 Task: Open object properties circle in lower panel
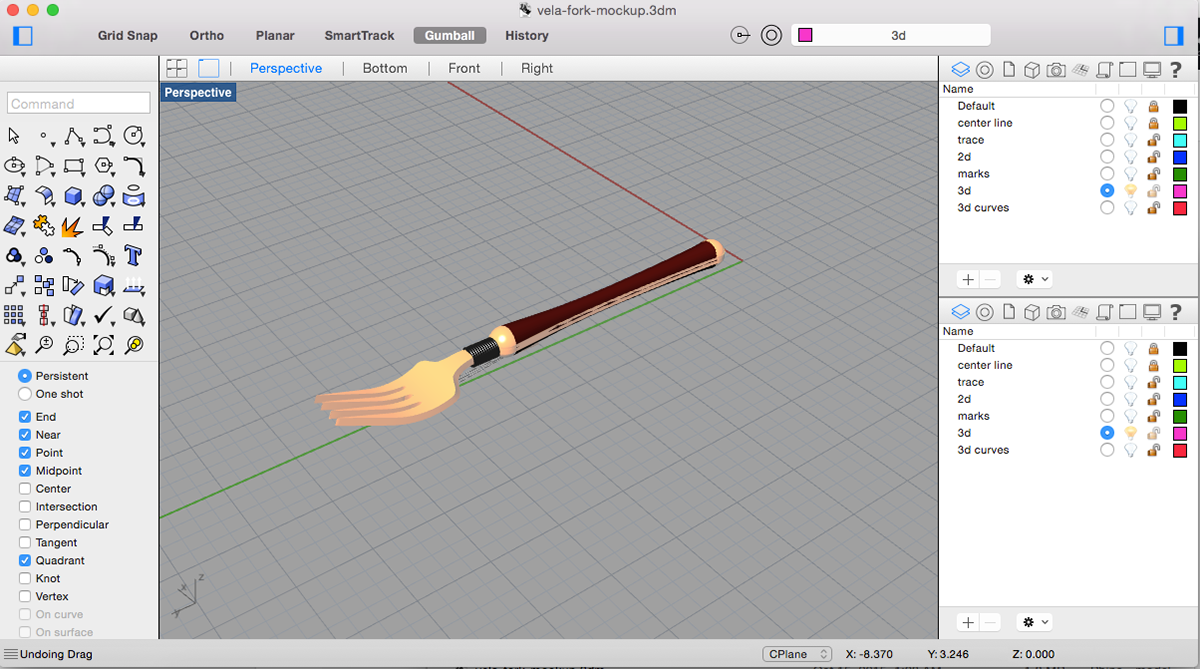click(x=985, y=312)
